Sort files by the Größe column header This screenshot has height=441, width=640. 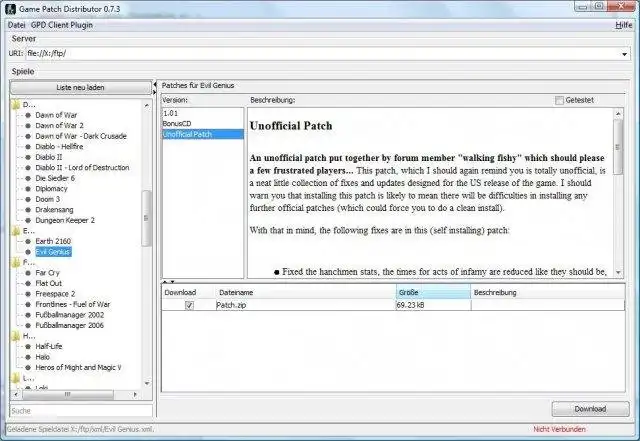[x=433, y=292]
